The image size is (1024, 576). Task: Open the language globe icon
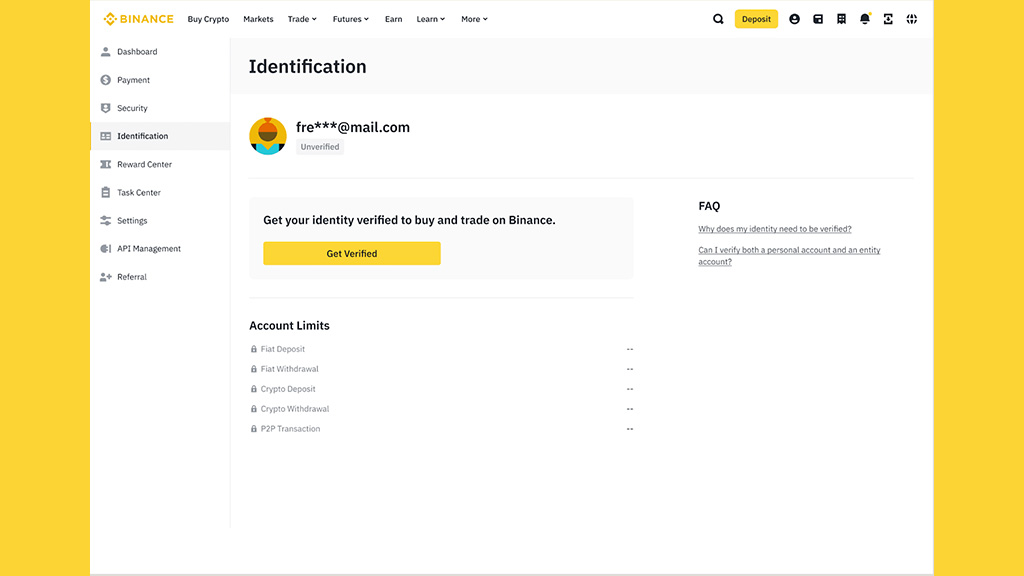[912, 19]
